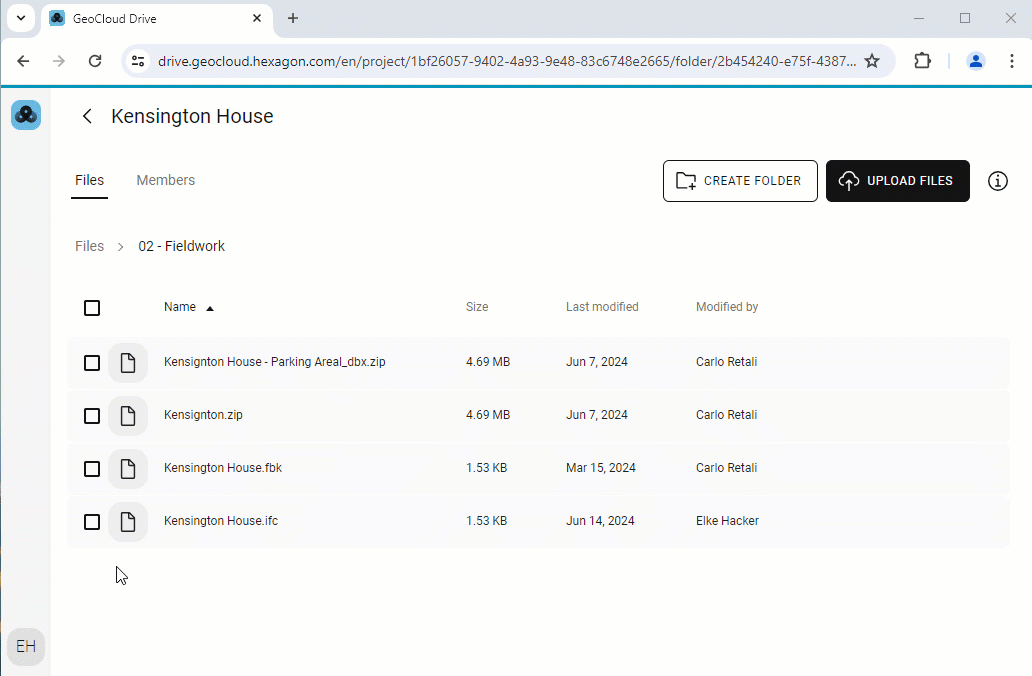Viewport: 1032px width, 676px height.
Task: Open the GeoCloud Drive home logo icon
Action: tap(26, 115)
